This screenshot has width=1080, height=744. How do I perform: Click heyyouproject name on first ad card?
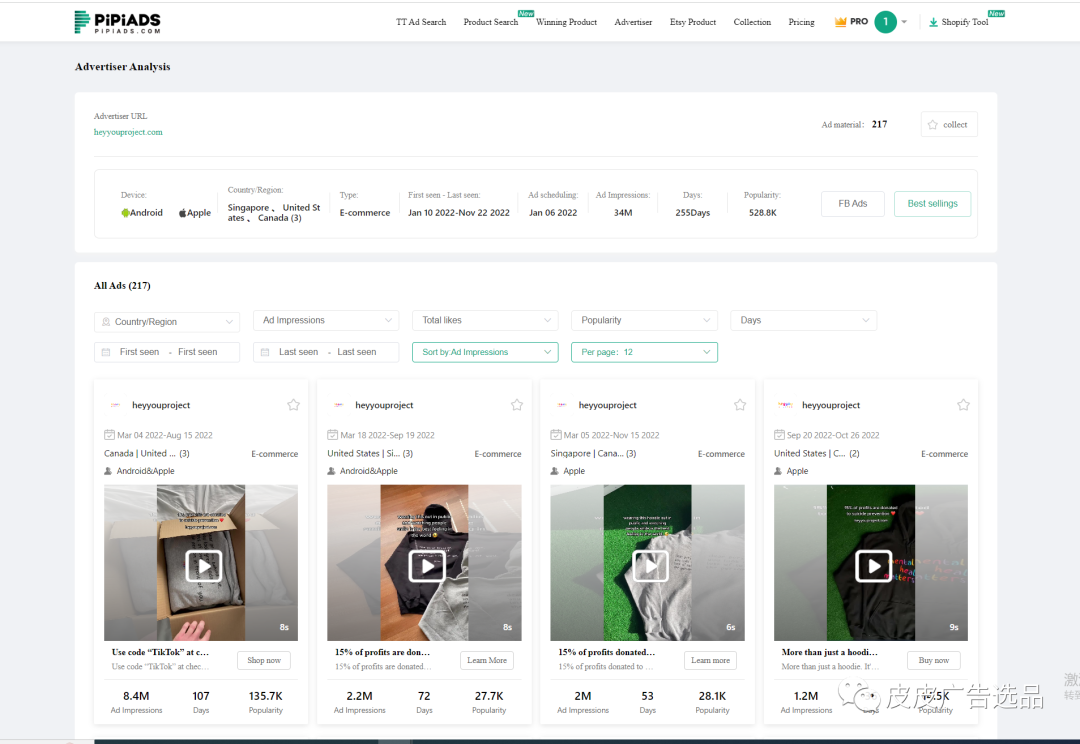tap(161, 405)
